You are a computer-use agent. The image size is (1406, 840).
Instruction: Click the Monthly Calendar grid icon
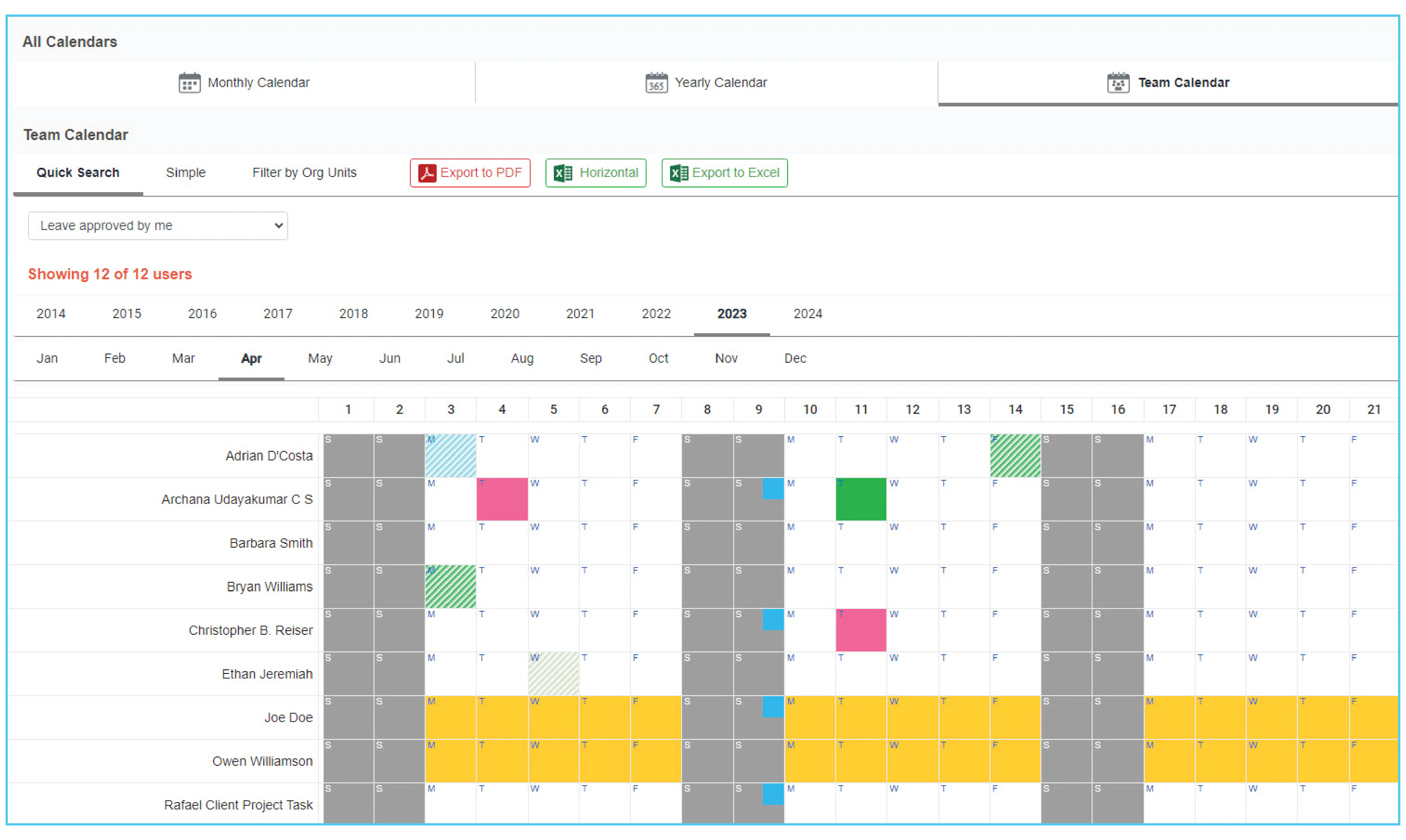pyautogui.click(x=189, y=83)
